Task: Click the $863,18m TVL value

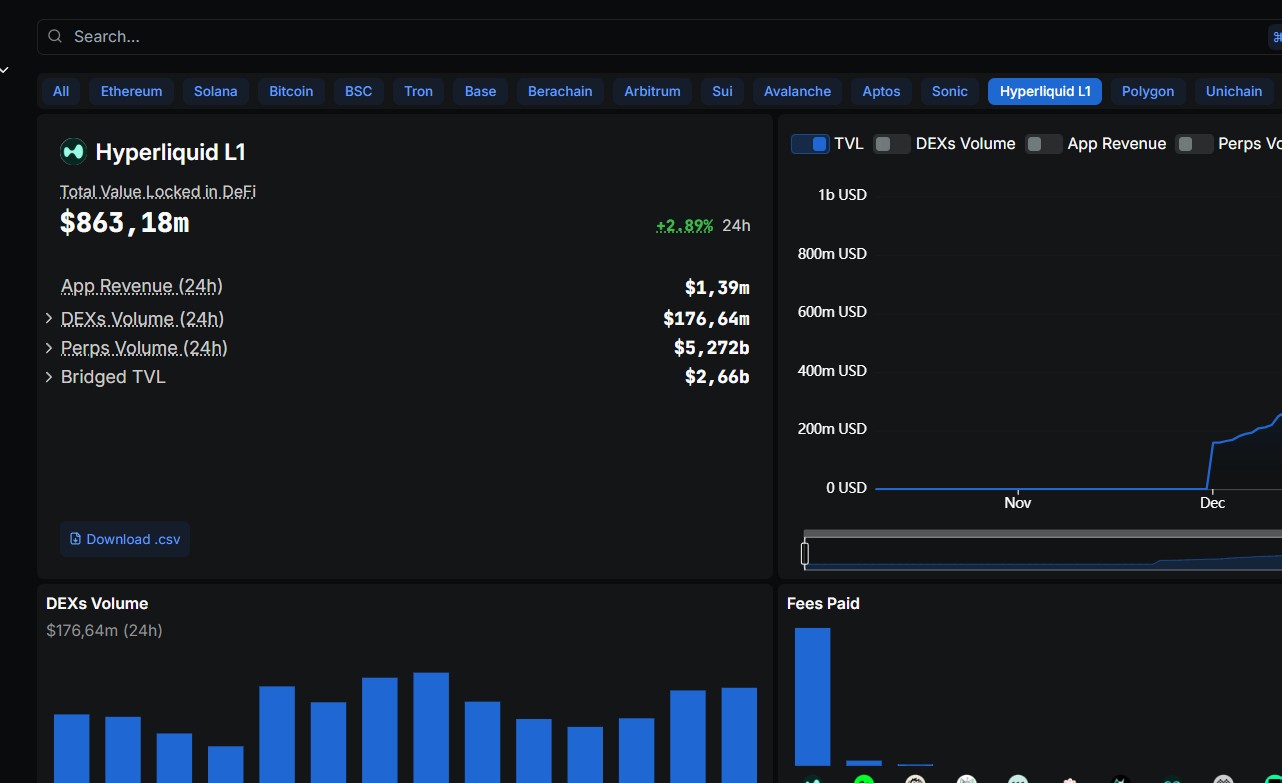Action: [124, 222]
